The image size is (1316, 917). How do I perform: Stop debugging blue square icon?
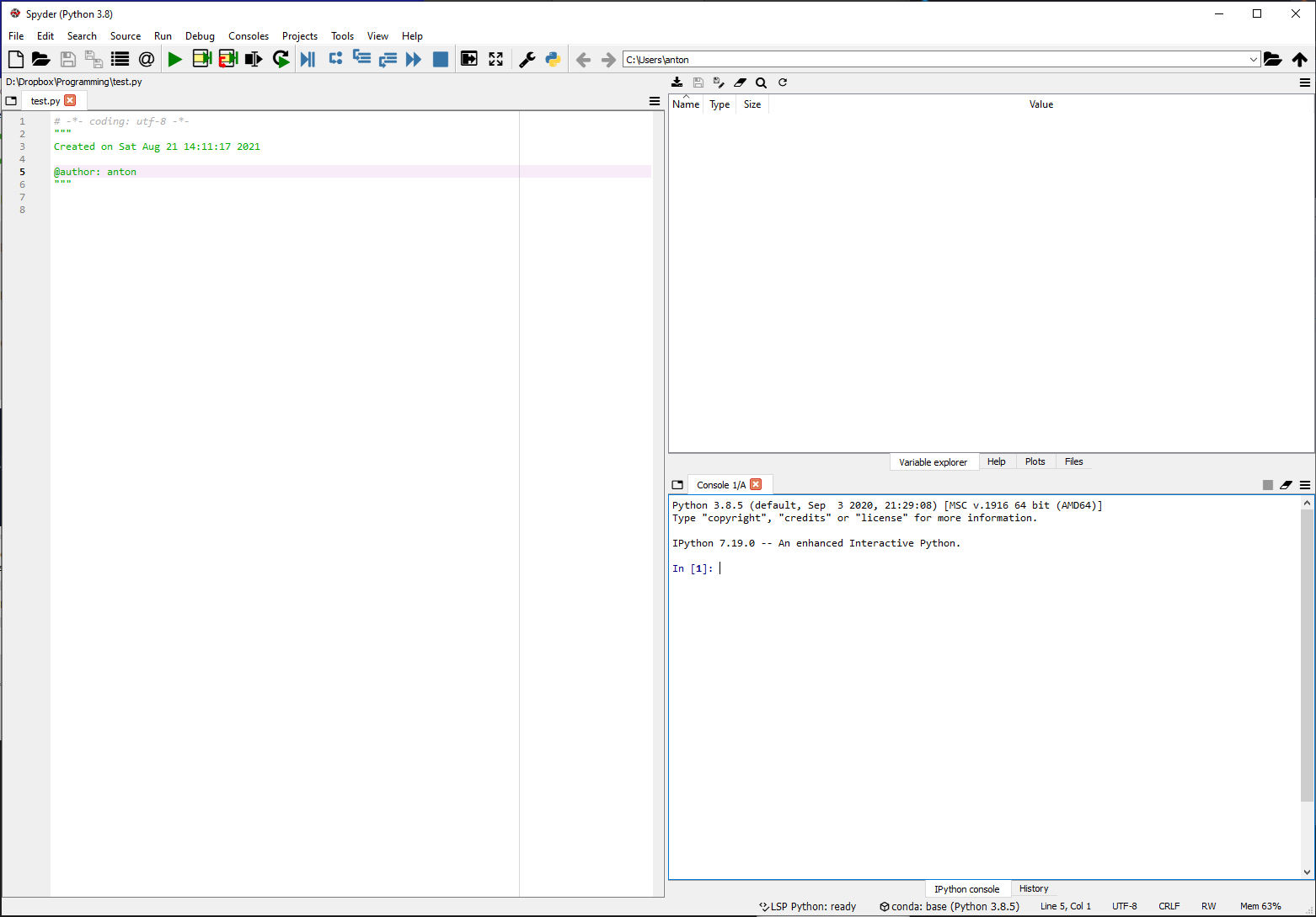click(440, 59)
